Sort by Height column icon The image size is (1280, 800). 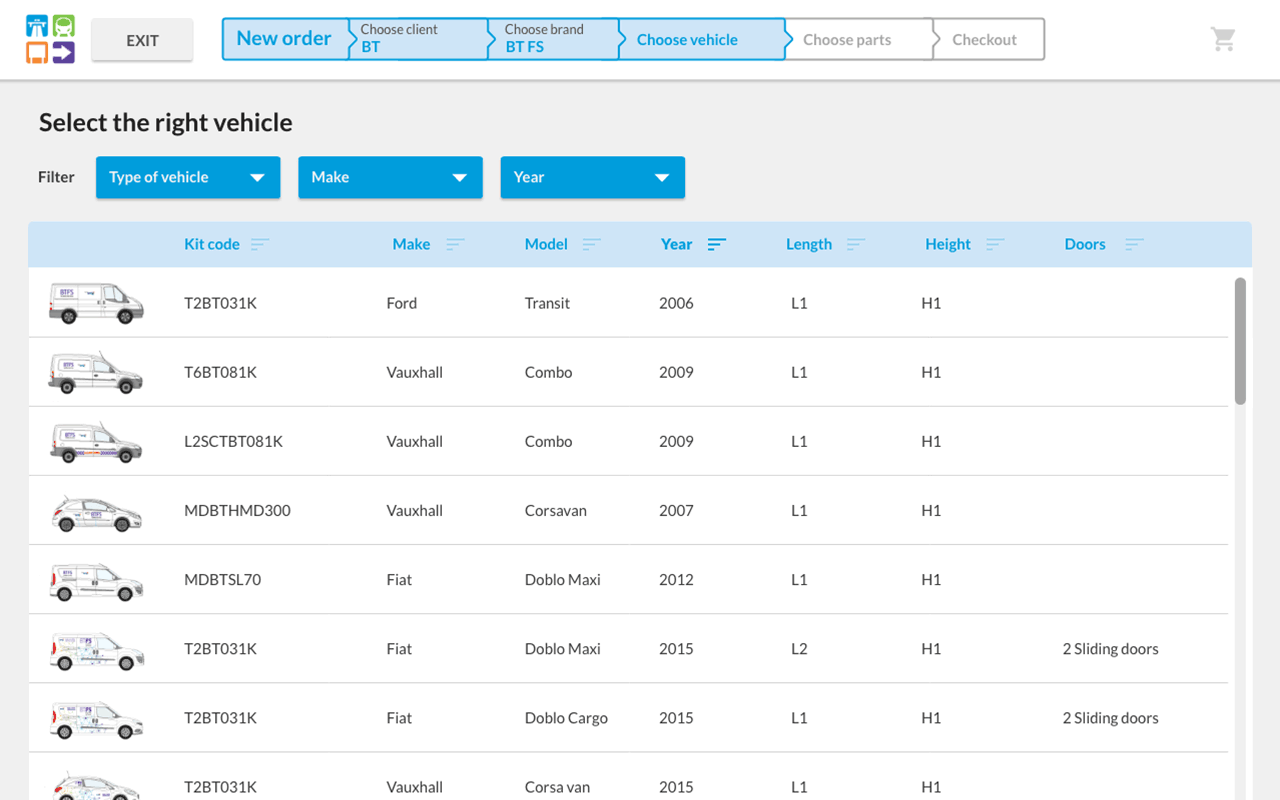pos(995,244)
